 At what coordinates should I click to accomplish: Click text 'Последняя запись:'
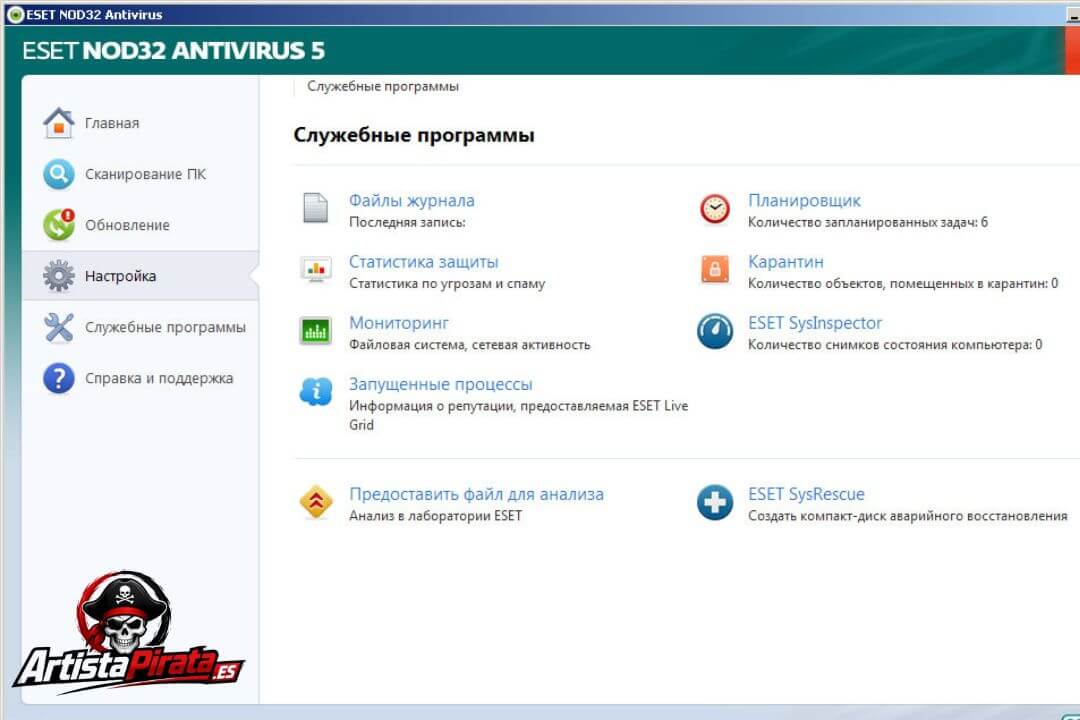pos(407,223)
